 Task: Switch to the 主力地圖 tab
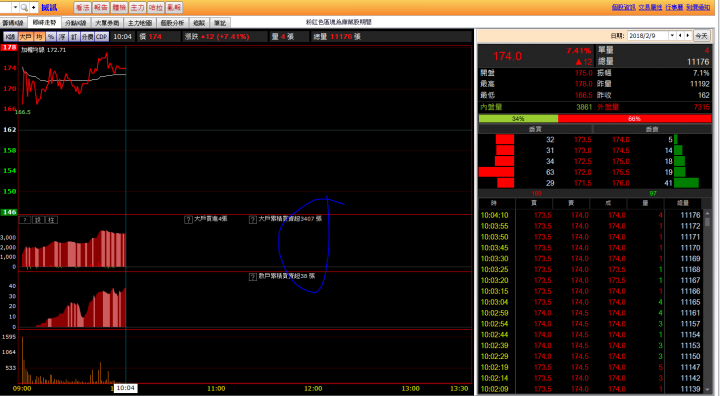(140, 23)
